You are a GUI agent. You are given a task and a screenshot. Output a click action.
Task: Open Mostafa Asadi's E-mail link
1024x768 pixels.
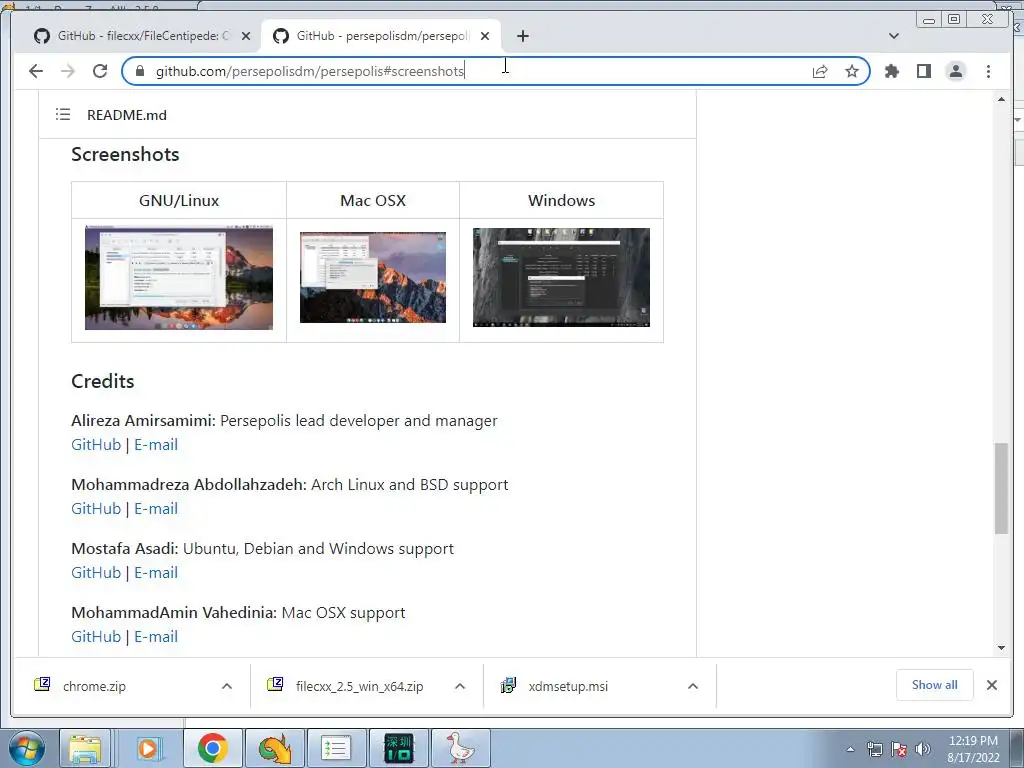tap(156, 573)
